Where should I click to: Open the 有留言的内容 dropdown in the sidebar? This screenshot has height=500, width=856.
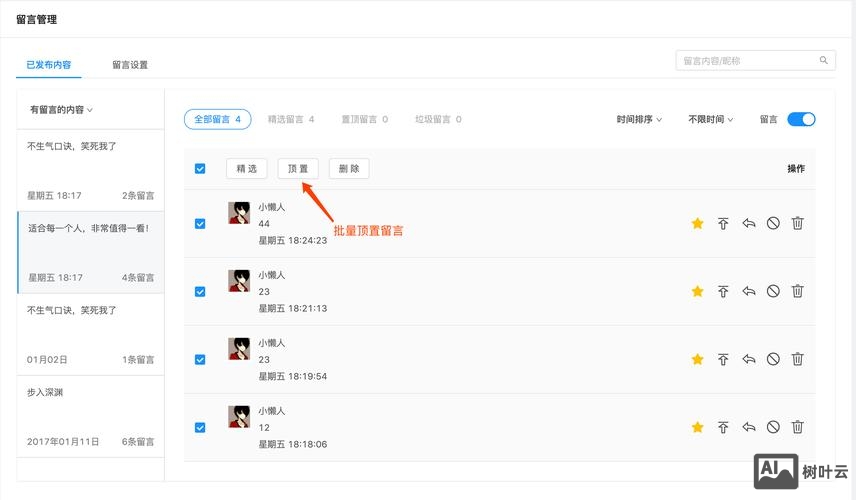[x=61, y=109]
